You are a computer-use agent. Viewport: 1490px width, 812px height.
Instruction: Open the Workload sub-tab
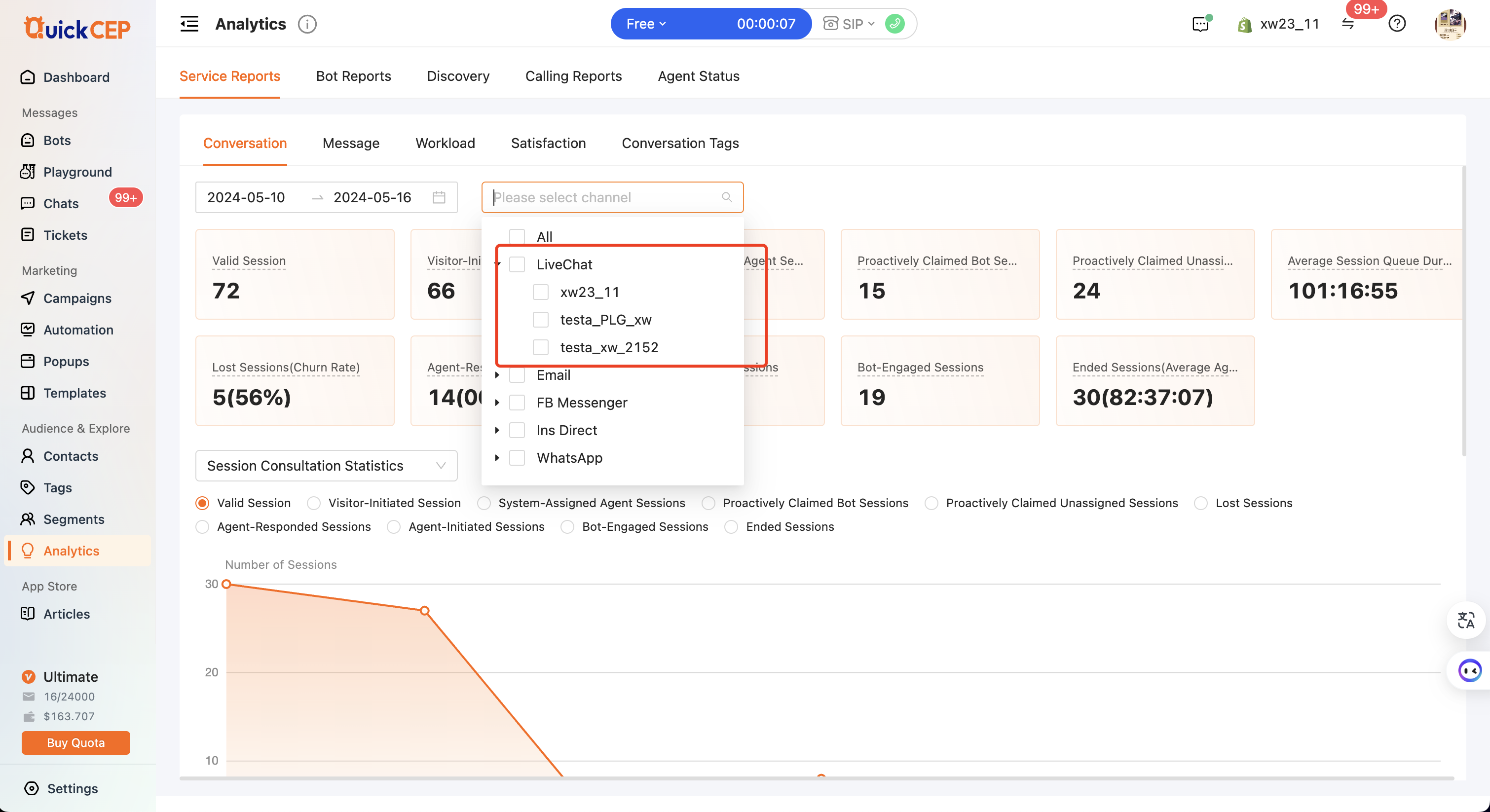(445, 143)
